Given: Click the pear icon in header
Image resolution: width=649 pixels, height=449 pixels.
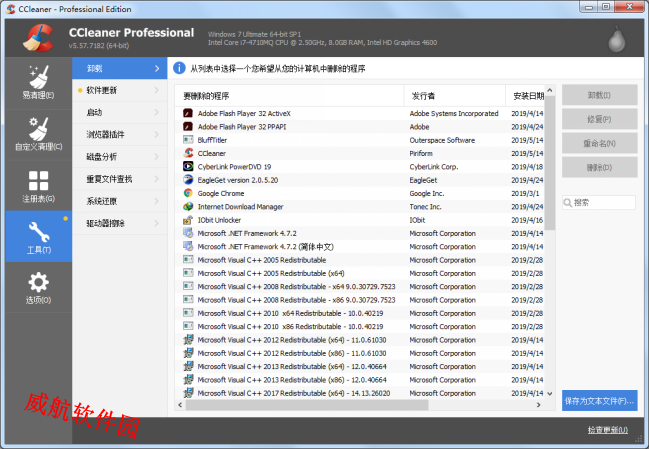Looking at the screenshot, I should pyautogui.click(x=616, y=40).
